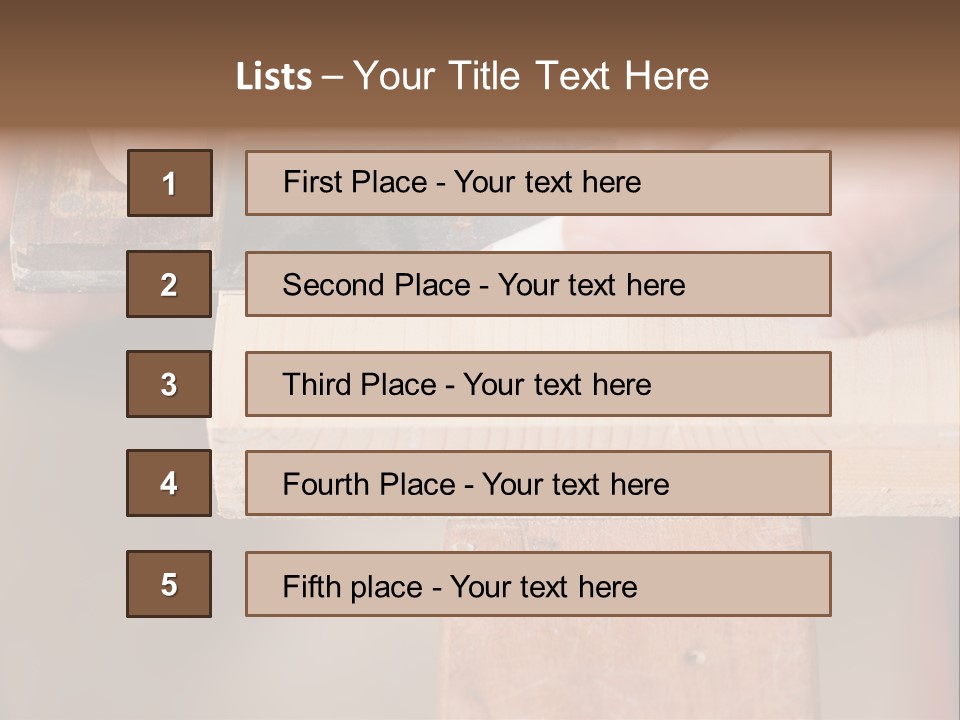Select the Third Place text bar

tap(538, 384)
